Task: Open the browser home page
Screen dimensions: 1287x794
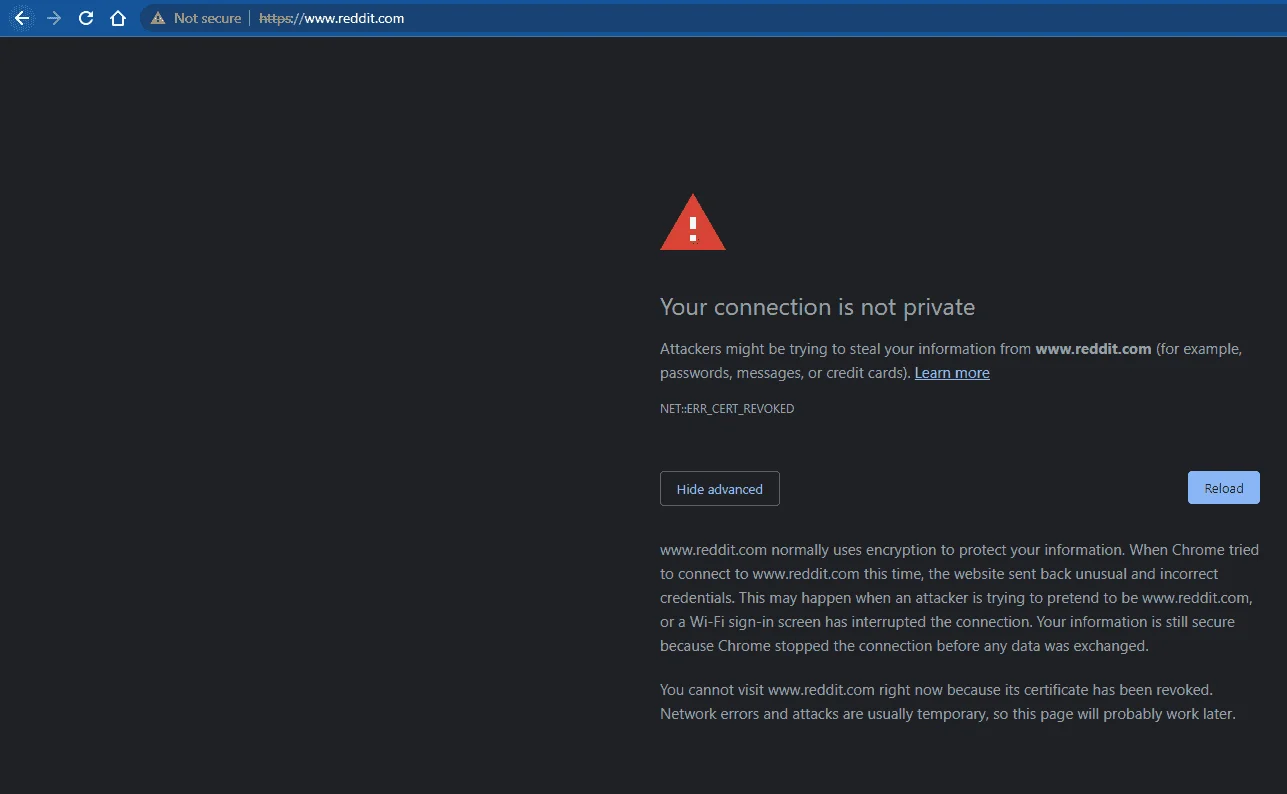Action: pos(118,18)
